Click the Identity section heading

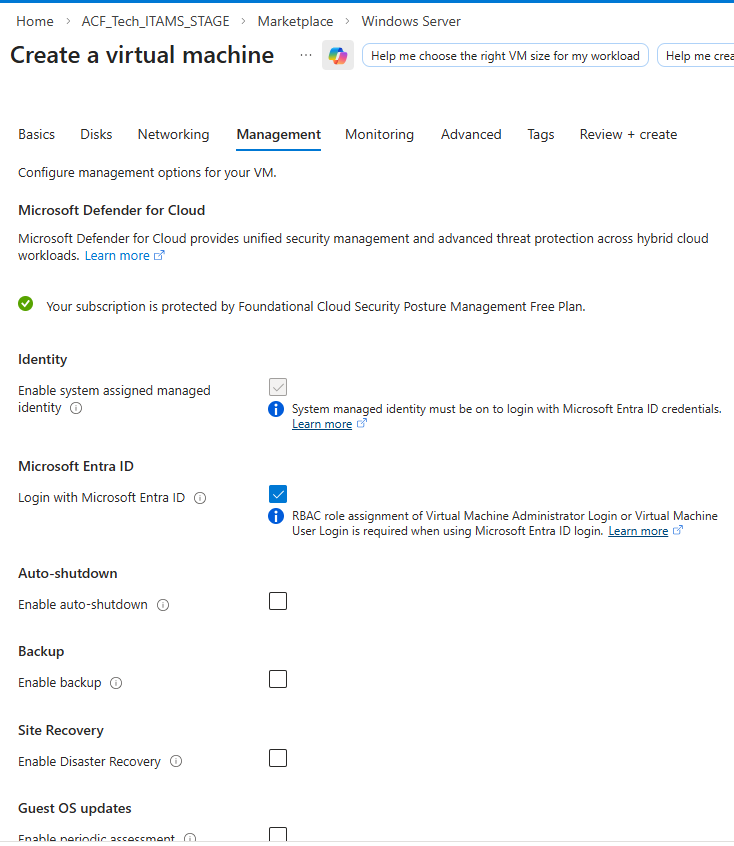(43, 359)
